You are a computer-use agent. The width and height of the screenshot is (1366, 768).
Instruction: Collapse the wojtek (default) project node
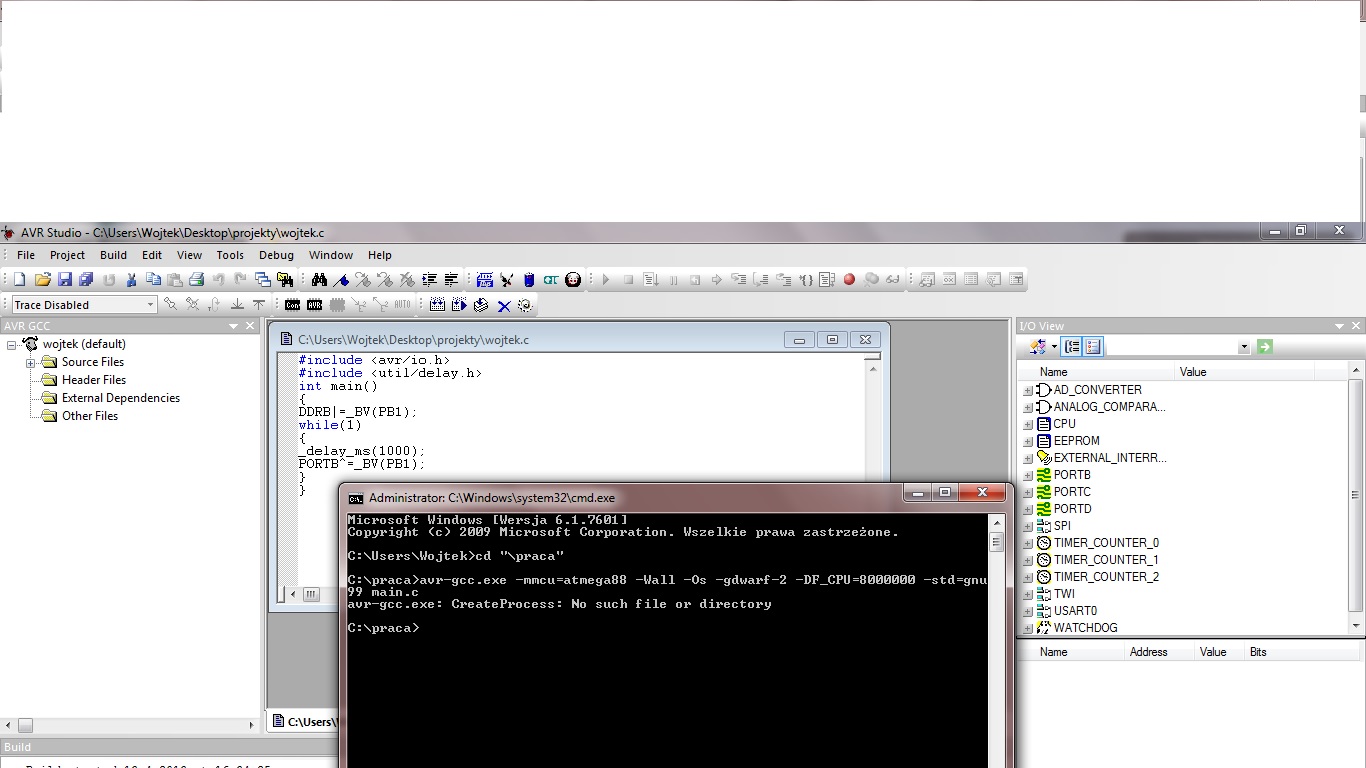pos(12,345)
